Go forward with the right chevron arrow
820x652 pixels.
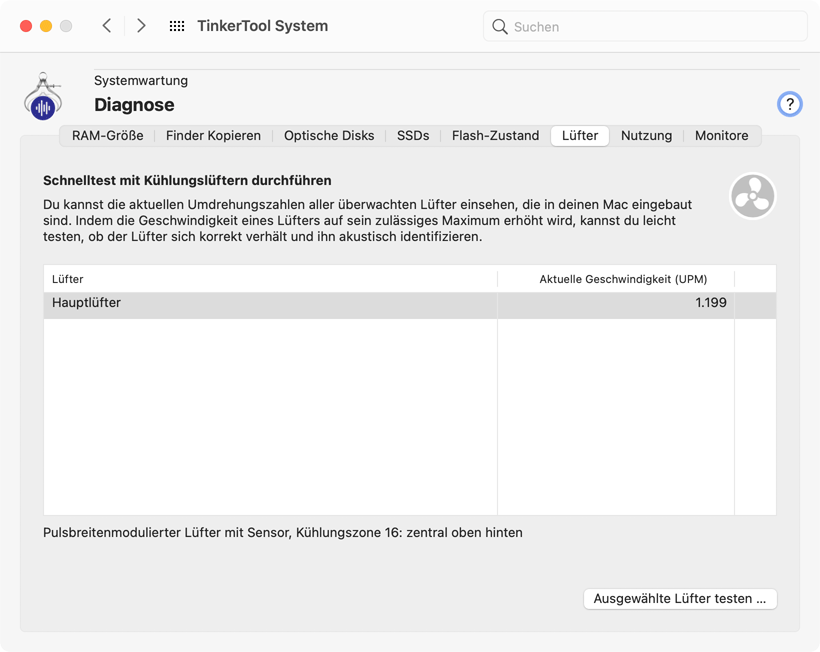pyautogui.click(x=141, y=26)
